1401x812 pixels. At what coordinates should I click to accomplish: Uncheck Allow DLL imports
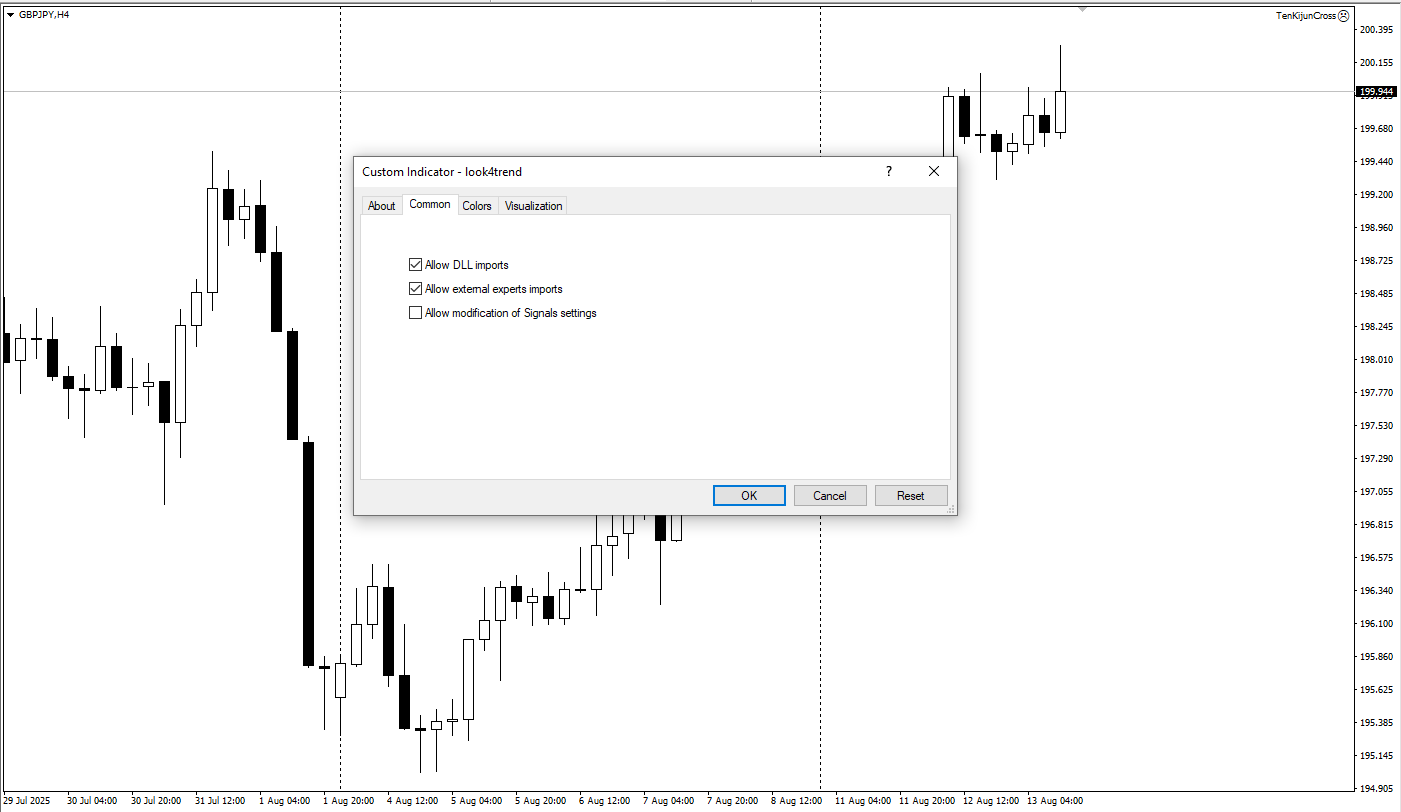(x=416, y=265)
